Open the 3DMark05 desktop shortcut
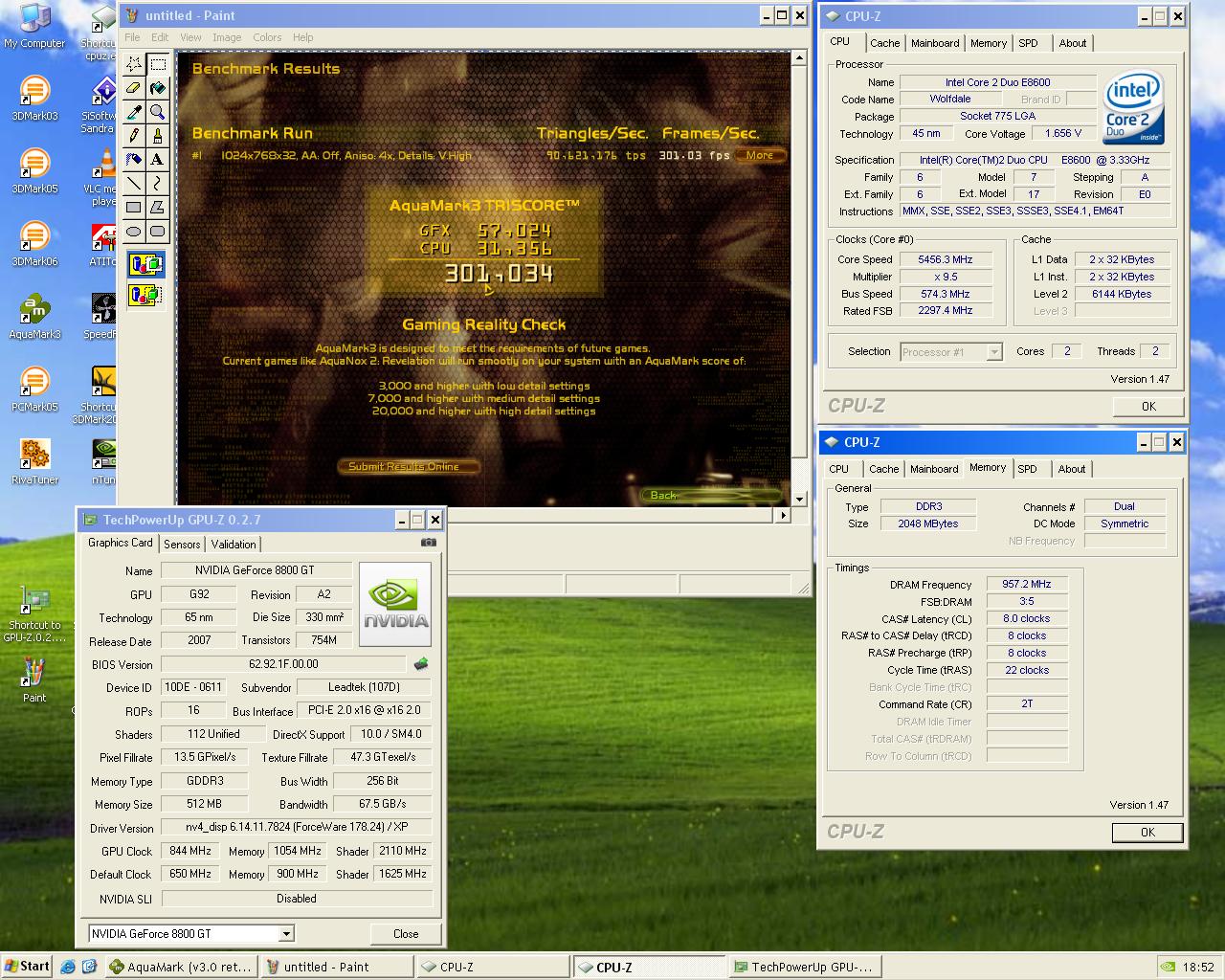The height and width of the screenshot is (980, 1225). click(x=34, y=171)
